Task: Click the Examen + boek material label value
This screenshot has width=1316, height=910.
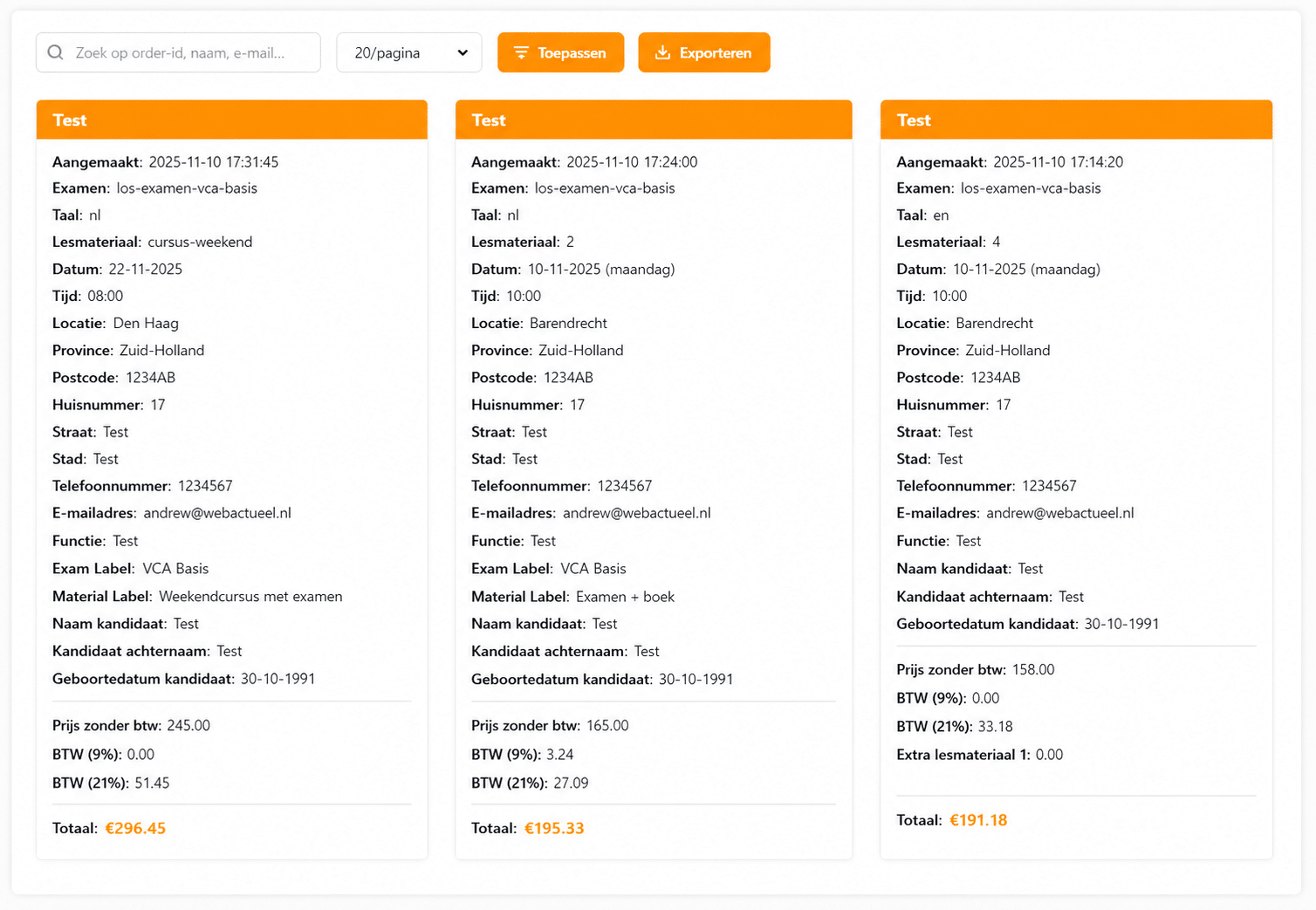Action: (x=625, y=597)
